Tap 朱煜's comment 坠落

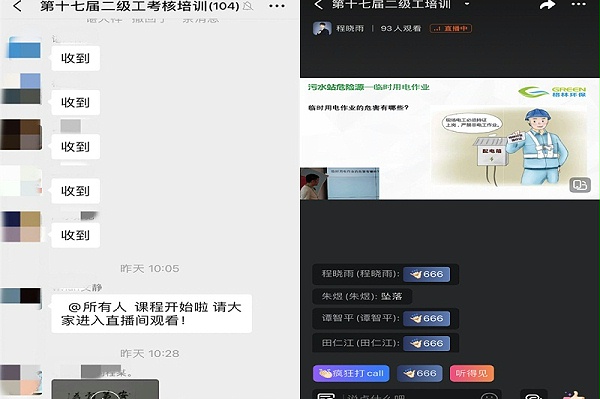coord(362,296)
